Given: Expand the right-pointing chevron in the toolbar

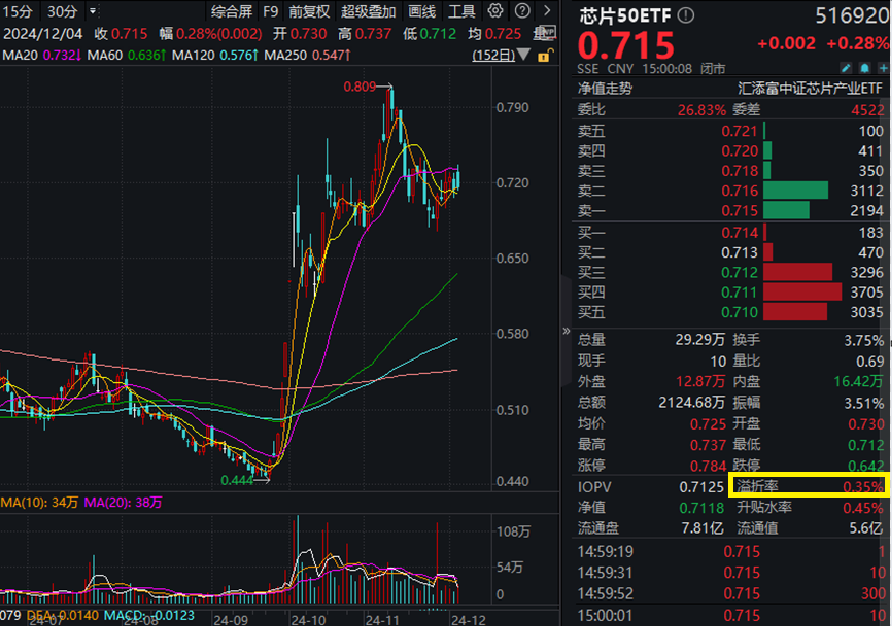Looking at the screenshot, I should pyautogui.click(x=545, y=11).
